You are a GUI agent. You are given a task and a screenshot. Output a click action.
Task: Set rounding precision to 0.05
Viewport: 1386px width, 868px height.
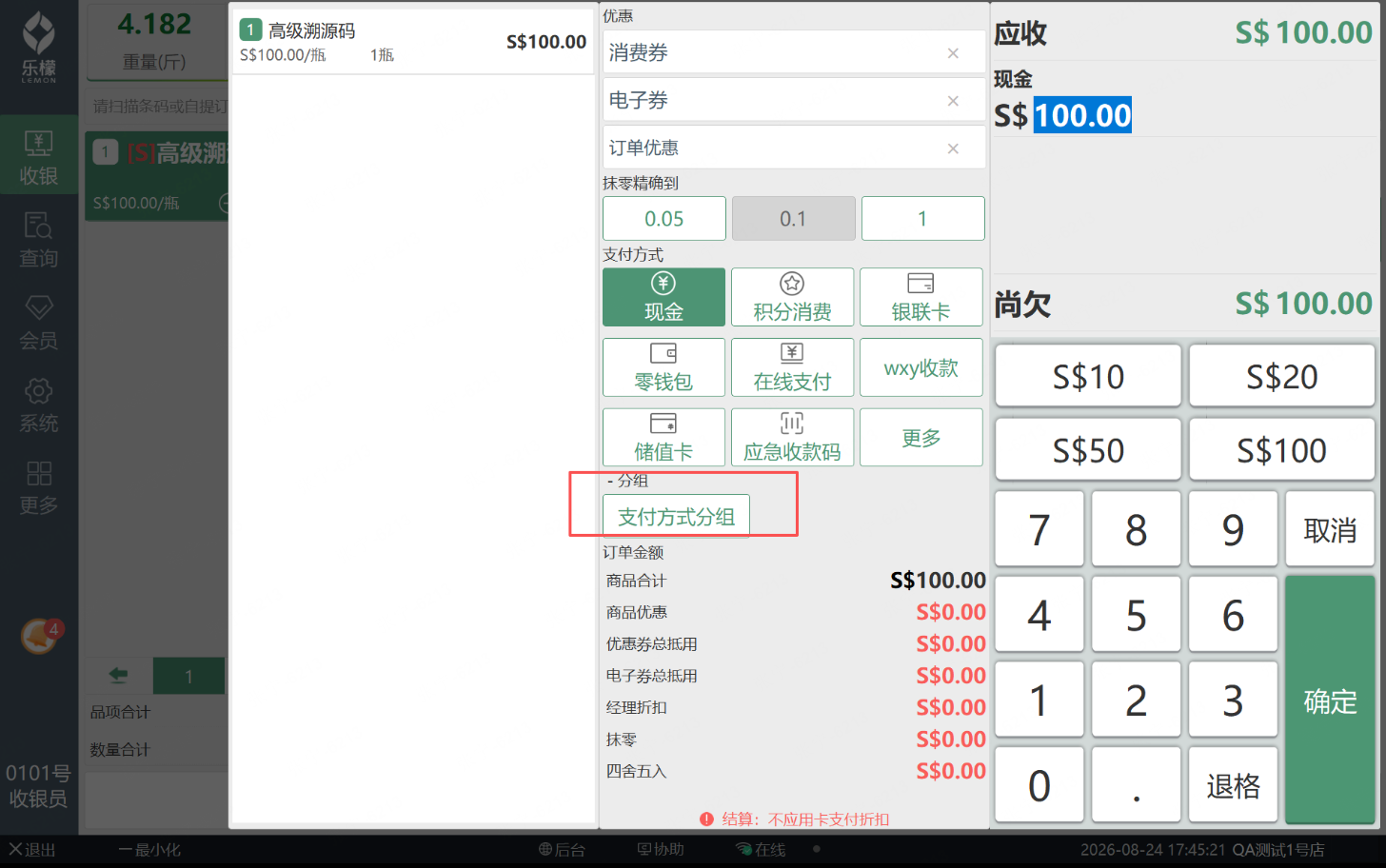(x=664, y=219)
